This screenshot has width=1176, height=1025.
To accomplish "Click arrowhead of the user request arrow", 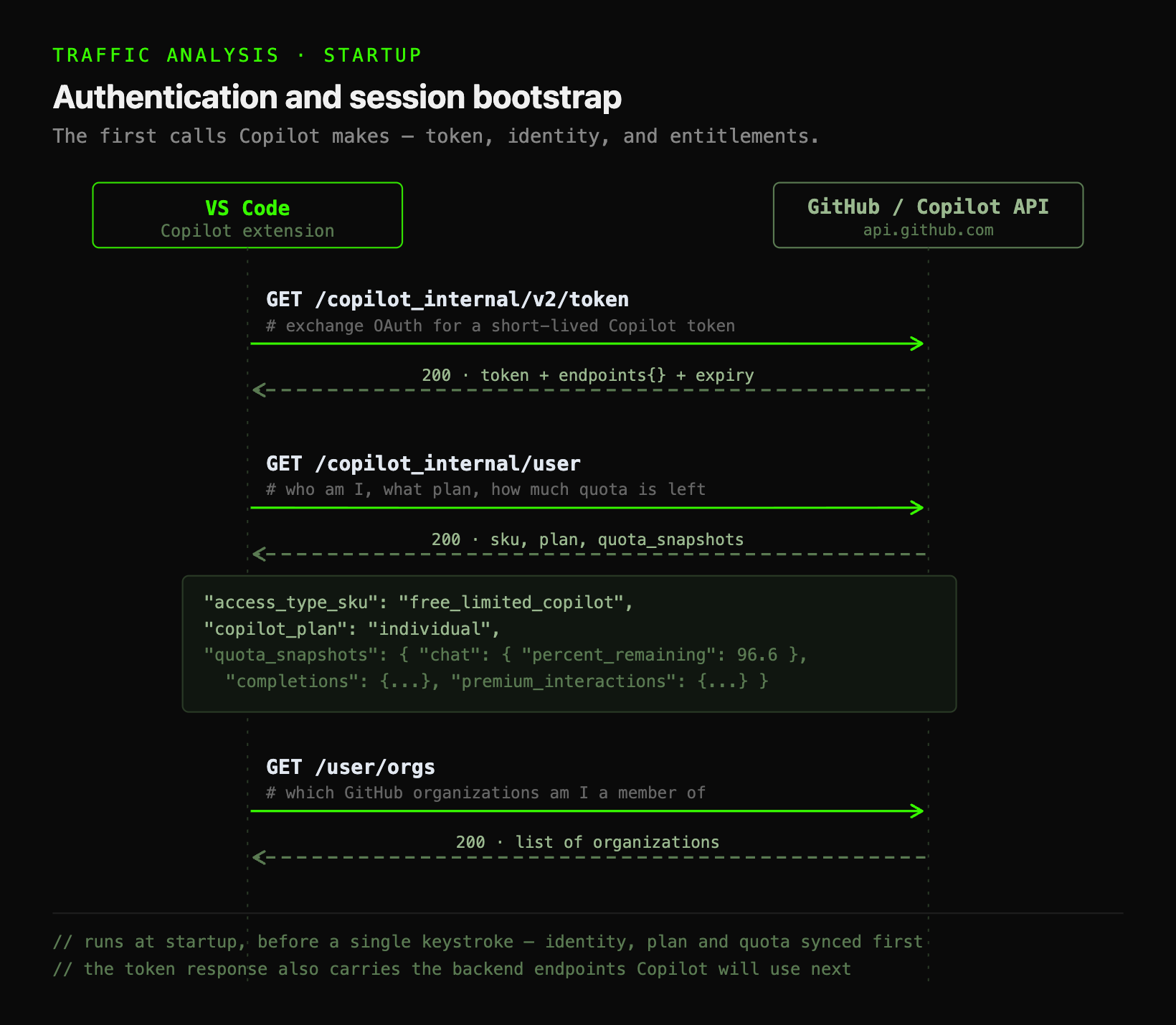I will click(x=917, y=508).
